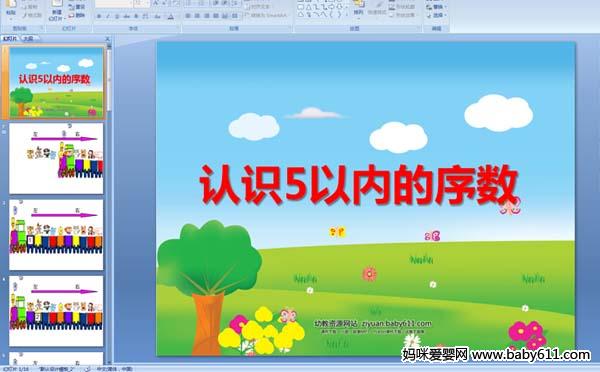Switch to the Outline tab in left pane
This screenshot has width=600, height=372.
coord(28,39)
